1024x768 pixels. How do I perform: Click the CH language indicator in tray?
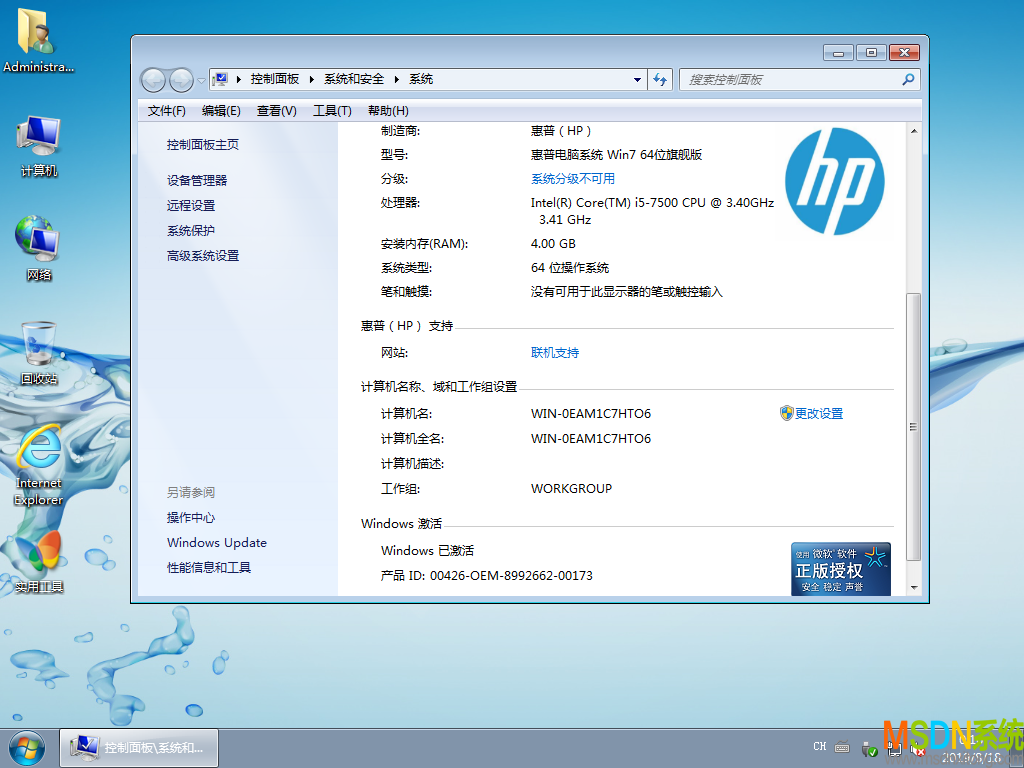coord(820,746)
